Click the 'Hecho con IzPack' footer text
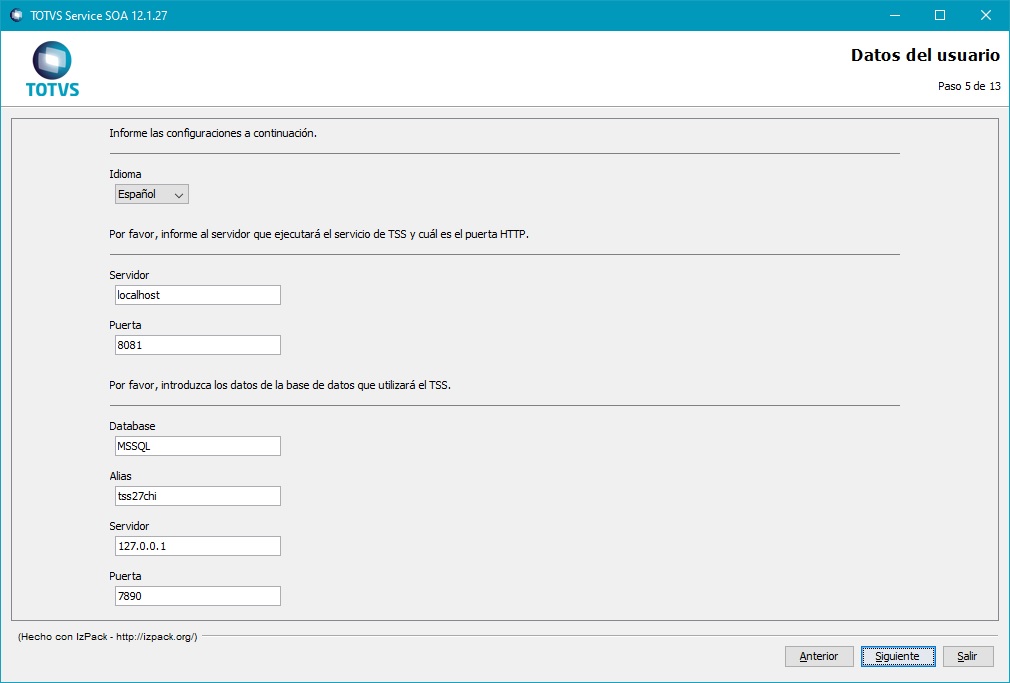 pos(108,637)
